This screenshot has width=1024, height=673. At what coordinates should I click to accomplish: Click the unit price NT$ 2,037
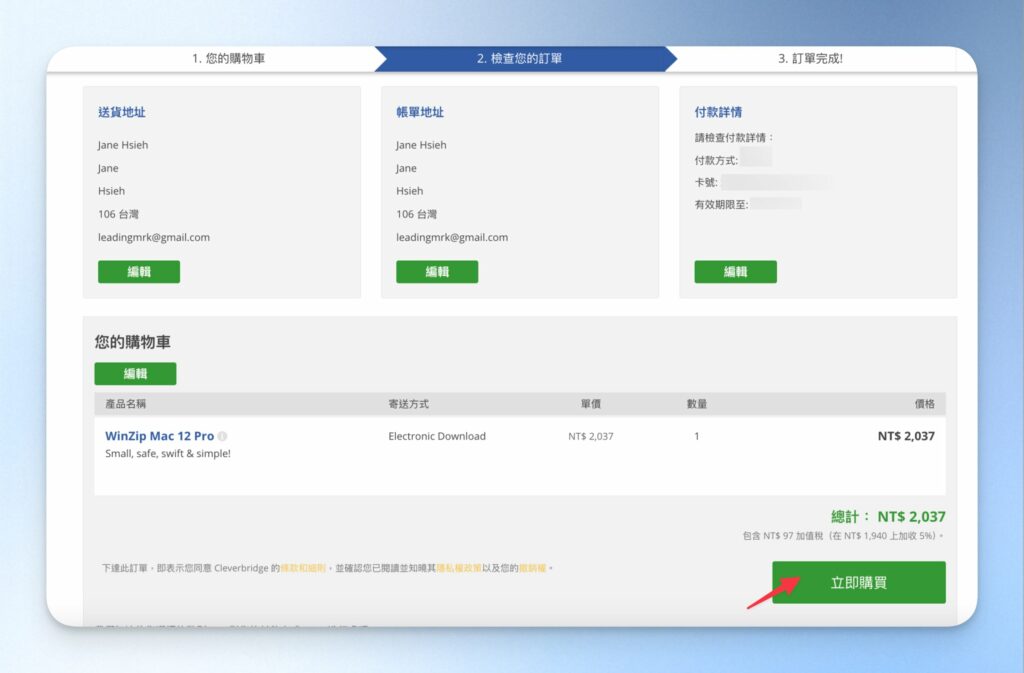tap(590, 436)
